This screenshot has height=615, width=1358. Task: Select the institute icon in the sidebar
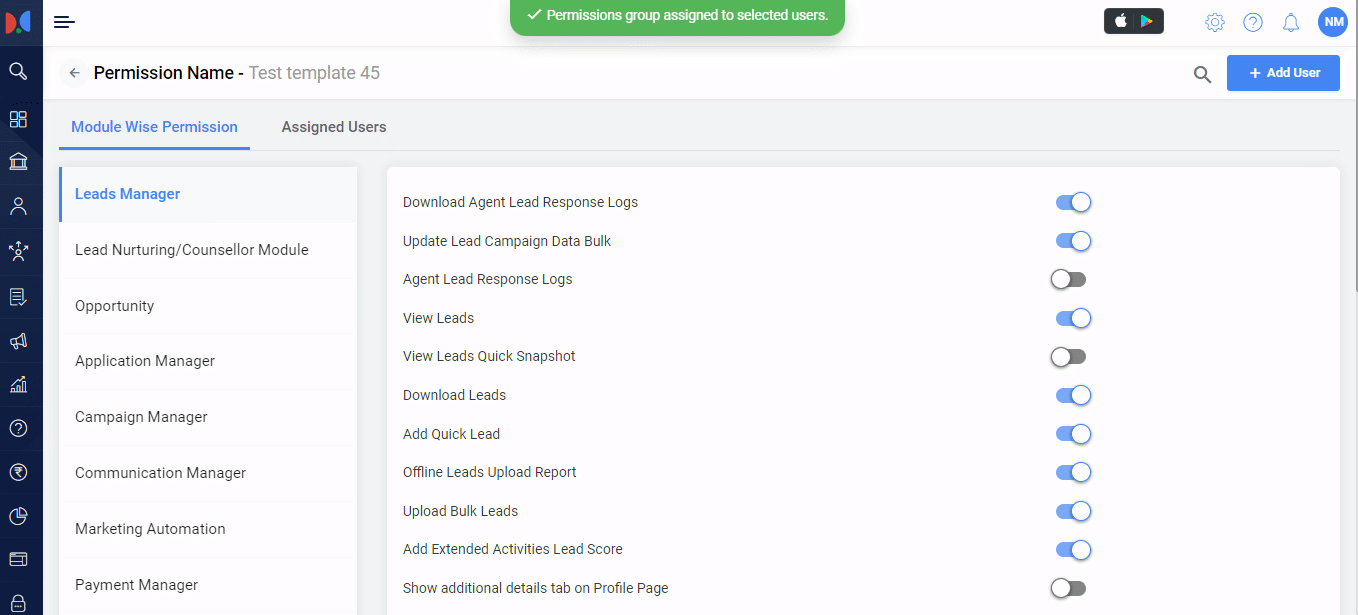(20, 161)
